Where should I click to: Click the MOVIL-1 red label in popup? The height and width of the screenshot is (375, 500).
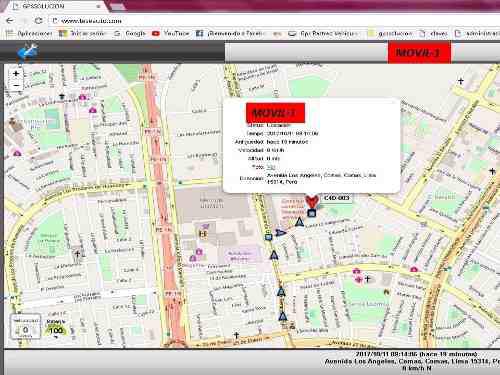[275, 113]
